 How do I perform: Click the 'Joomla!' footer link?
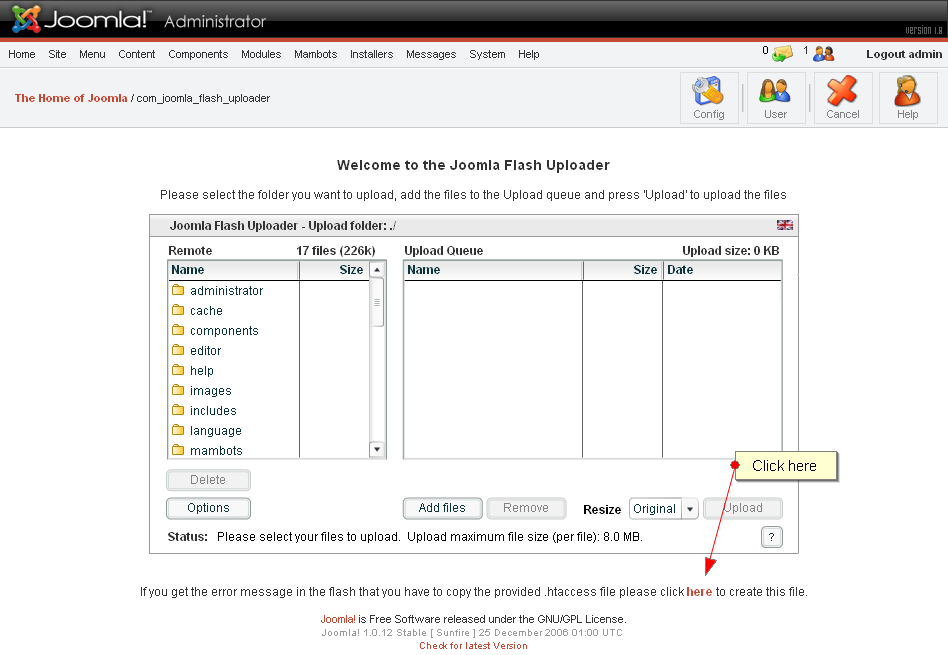(x=338, y=619)
